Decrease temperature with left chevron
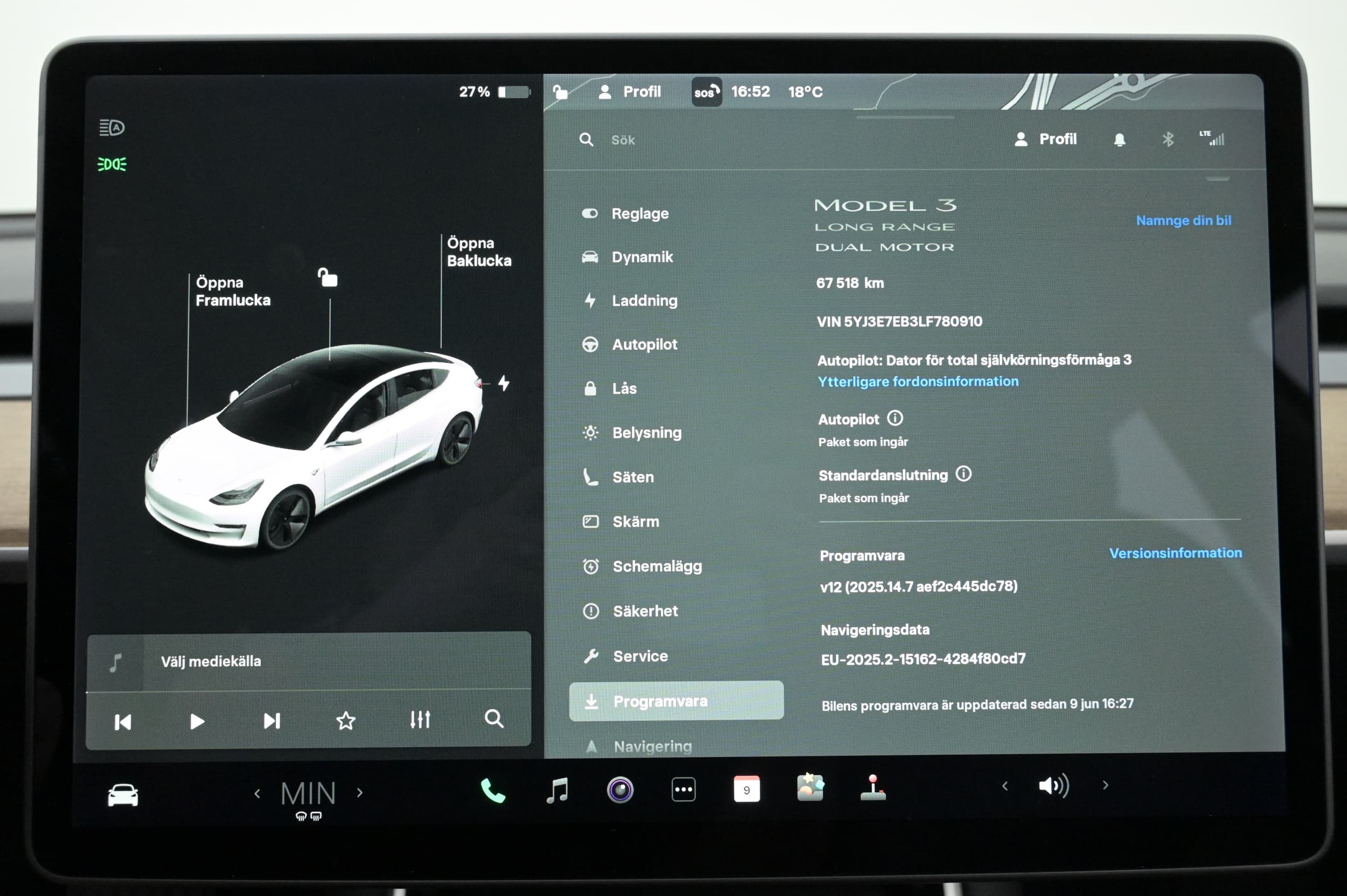This screenshot has width=1347, height=896. pyautogui.click(x=257, y=793)
